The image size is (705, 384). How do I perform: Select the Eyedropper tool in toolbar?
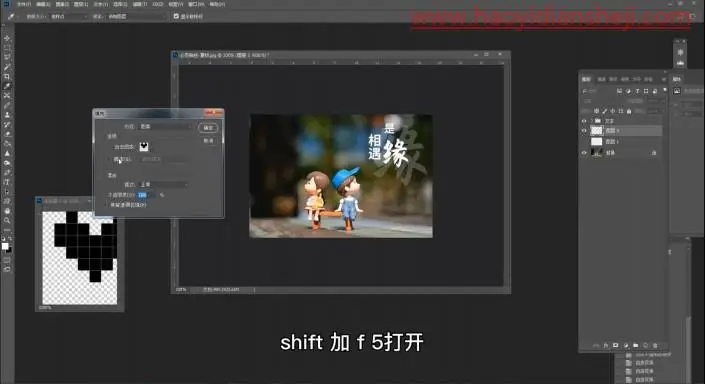point(7,86)
